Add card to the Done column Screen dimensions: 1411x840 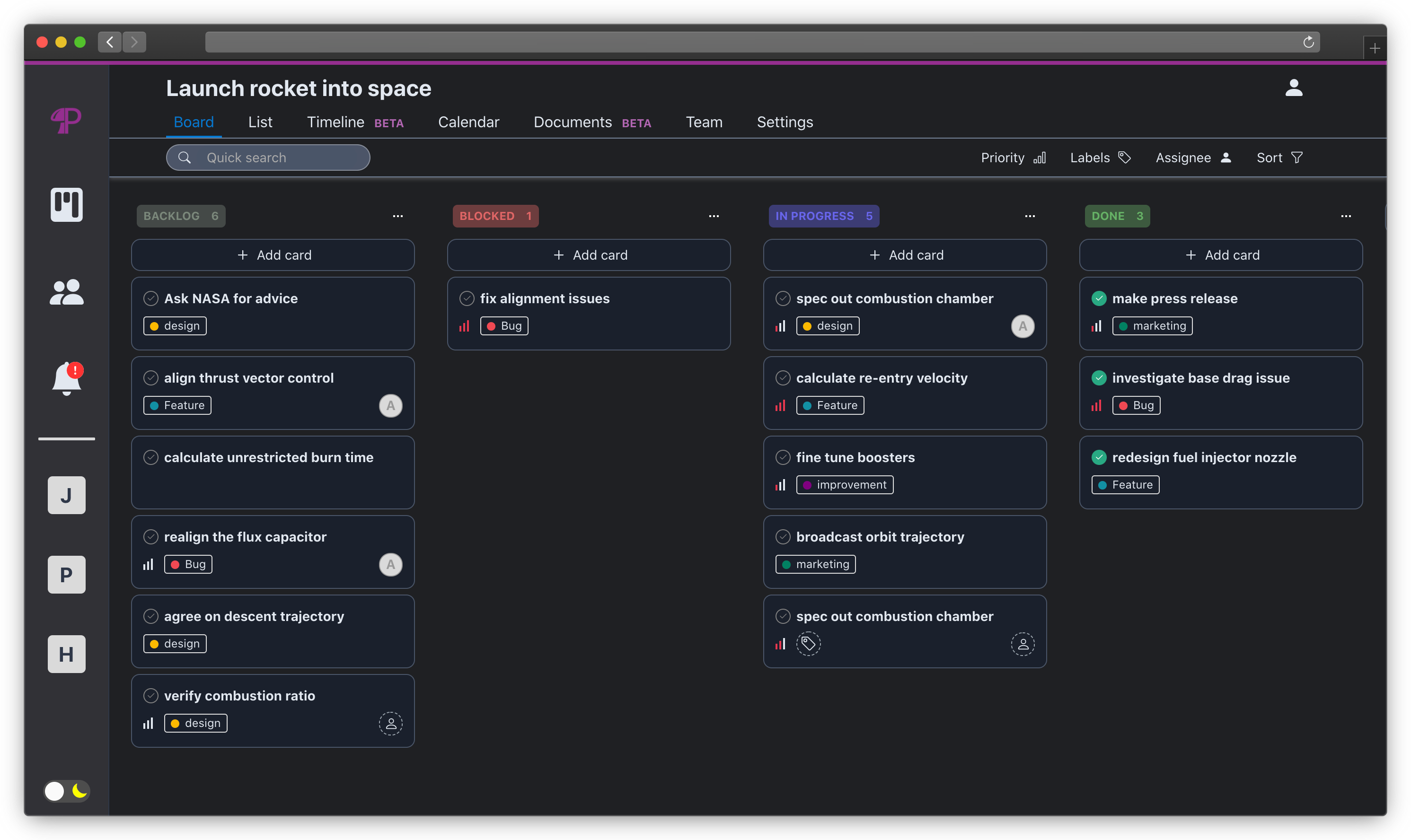[x=1220, y=255]
